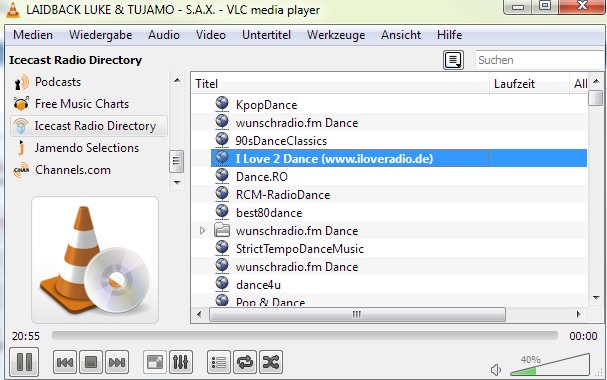Open the Video menu
This screenshot has width=607, height=380.
tap(211, 35)
